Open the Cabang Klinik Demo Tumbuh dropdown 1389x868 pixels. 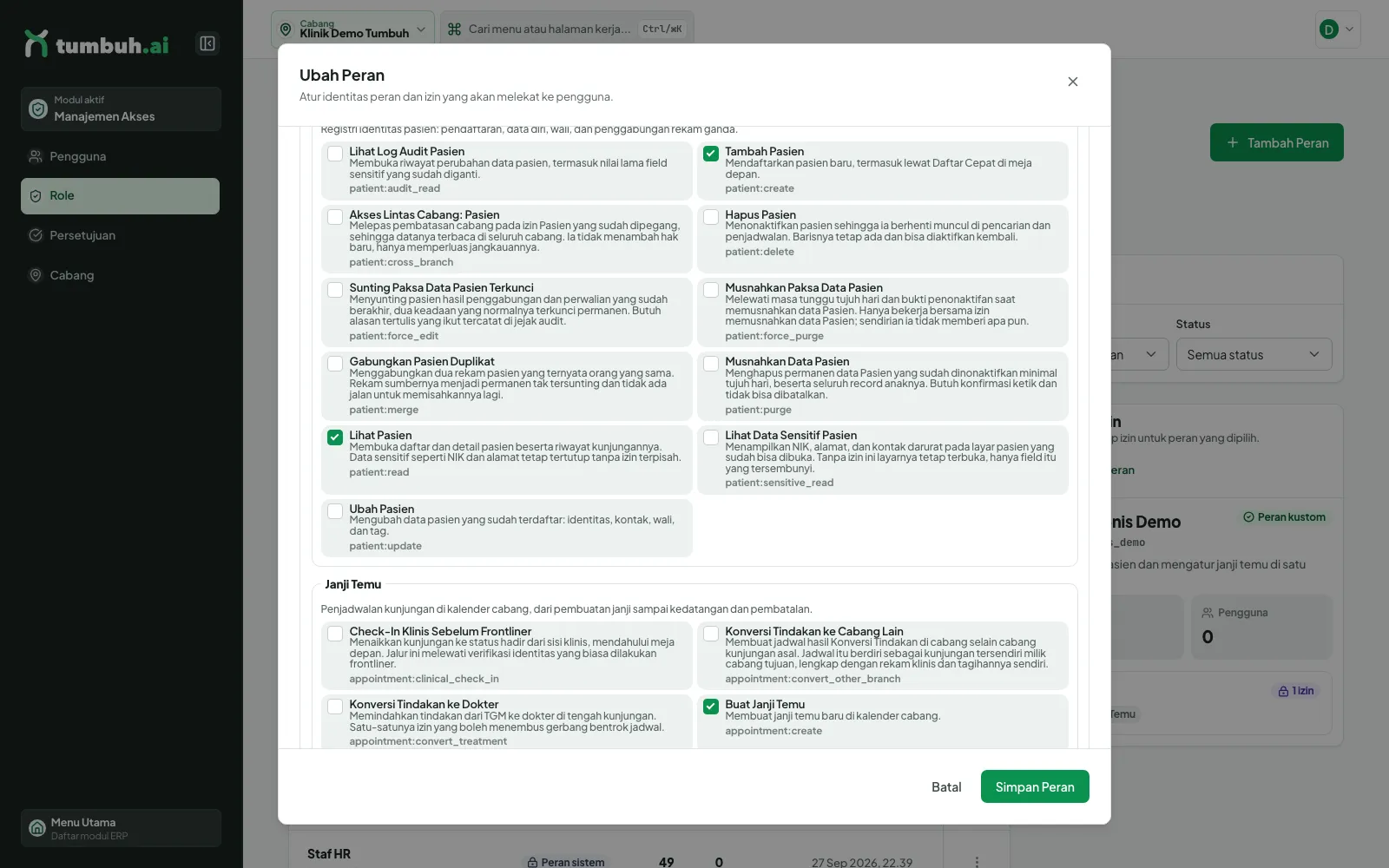coord(352,30)
